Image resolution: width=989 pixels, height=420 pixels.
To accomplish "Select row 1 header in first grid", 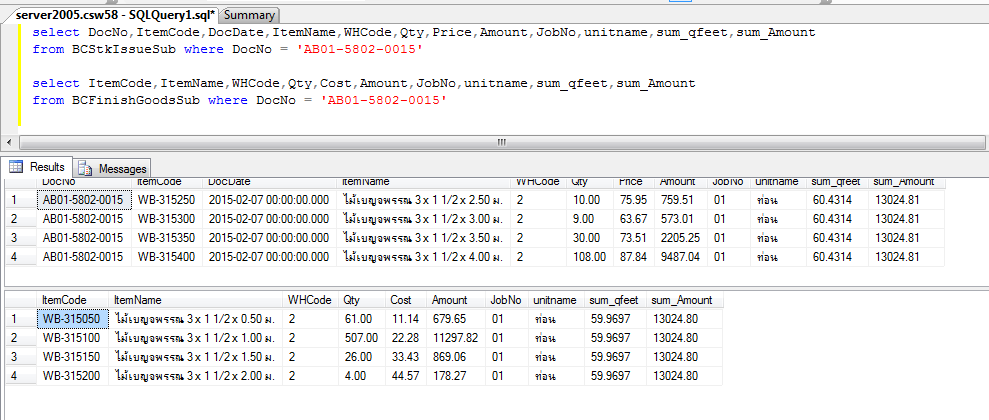I will pos(21,200).
